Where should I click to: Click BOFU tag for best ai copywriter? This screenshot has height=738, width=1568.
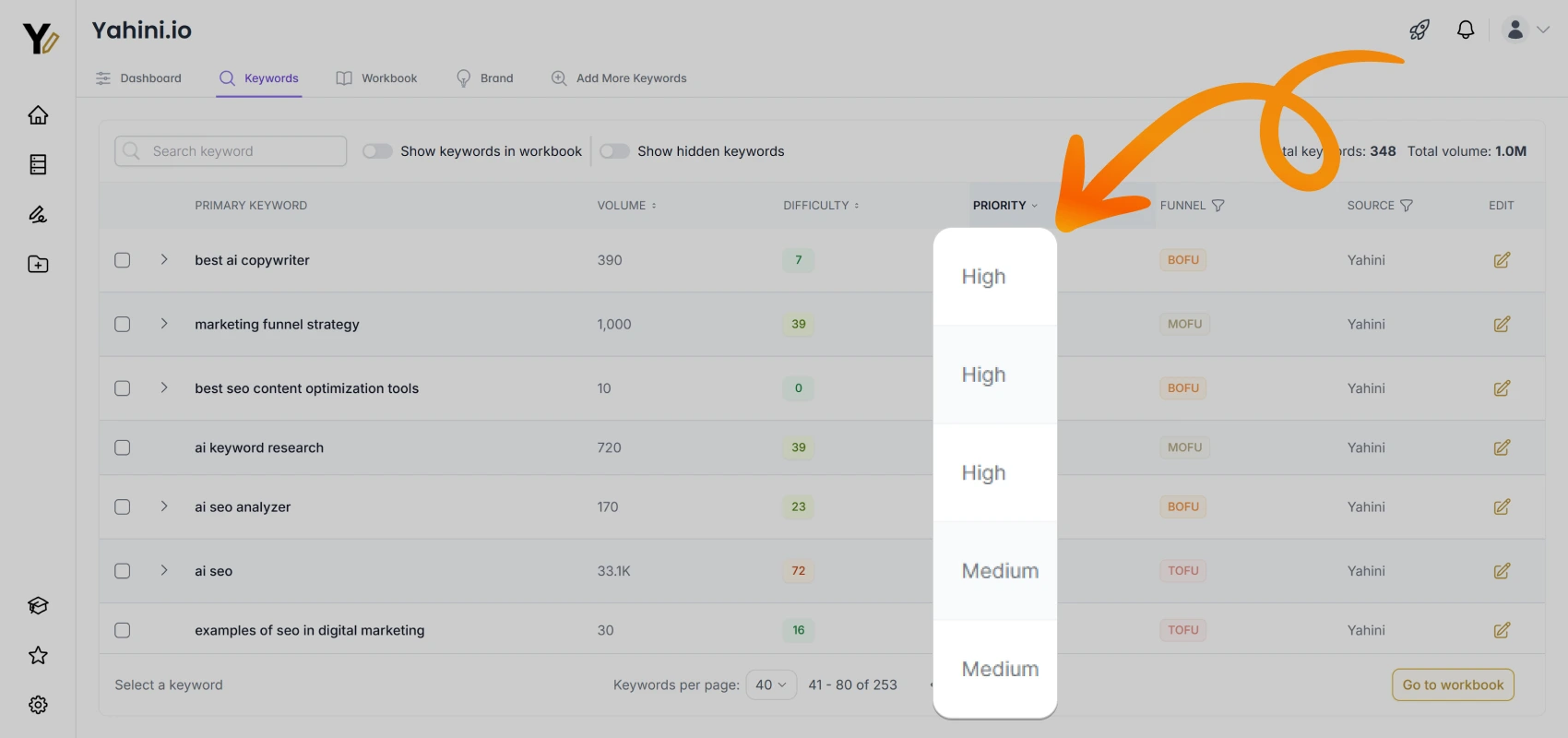1183,260
